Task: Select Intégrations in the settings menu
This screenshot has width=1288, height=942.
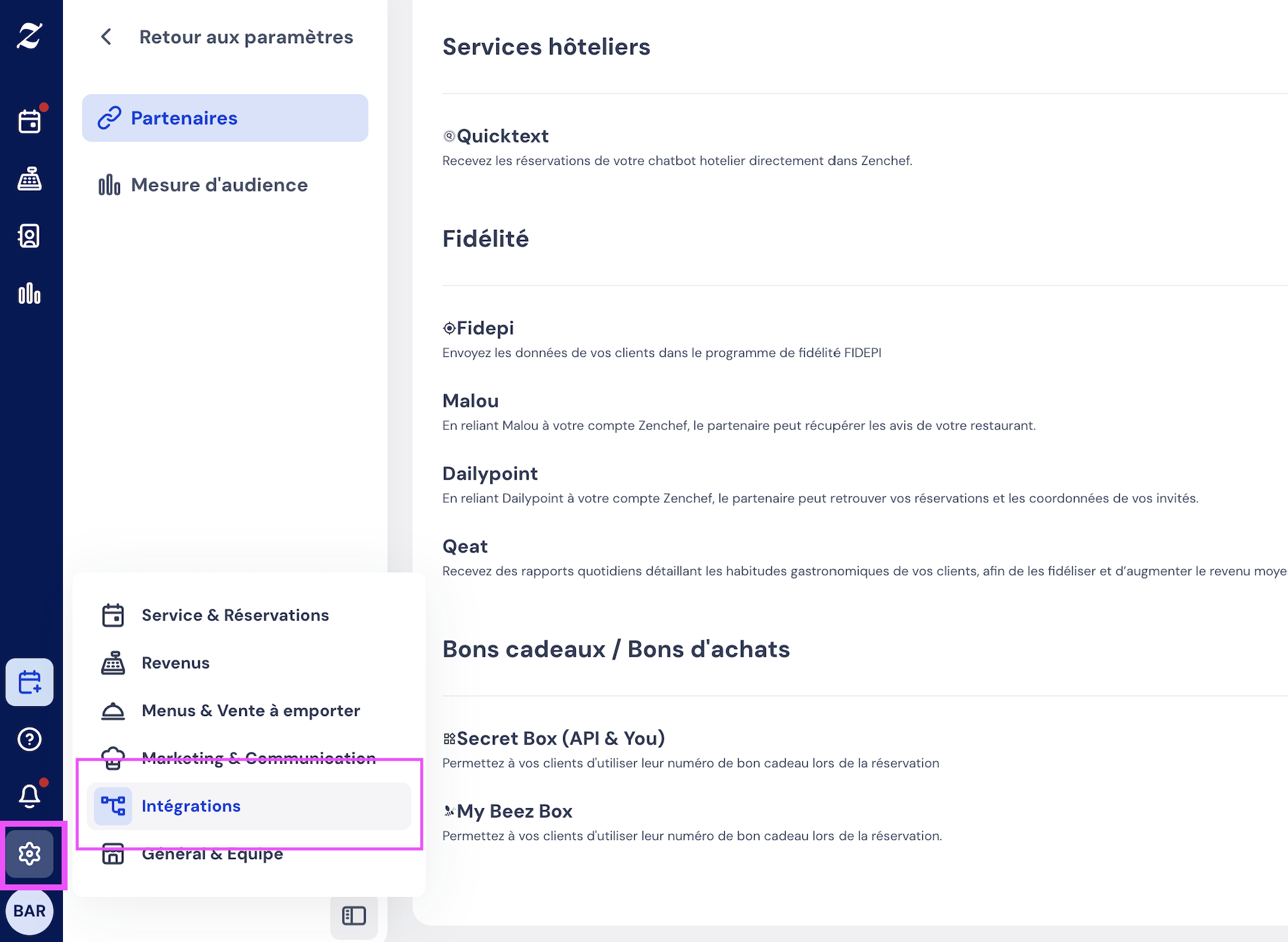Action: pos(249,806)
